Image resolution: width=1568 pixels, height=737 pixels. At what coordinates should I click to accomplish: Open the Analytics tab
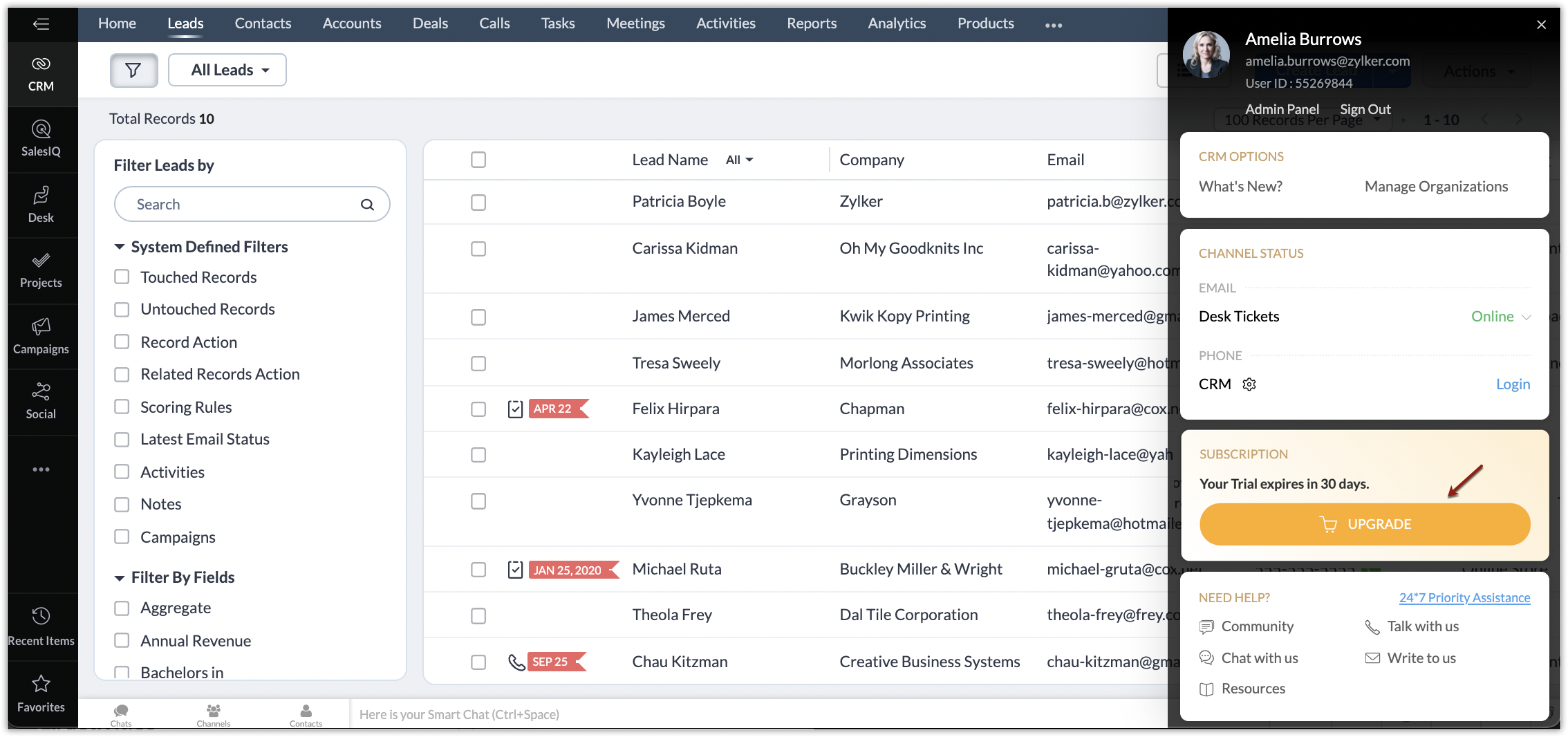point(897,24)
